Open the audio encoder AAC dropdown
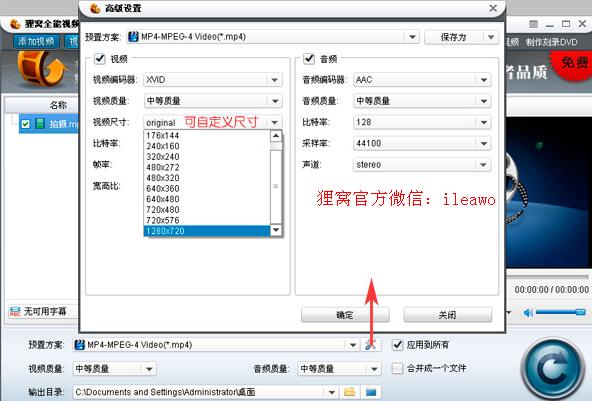Screen dimensions: 592x401 pos(484,80)
